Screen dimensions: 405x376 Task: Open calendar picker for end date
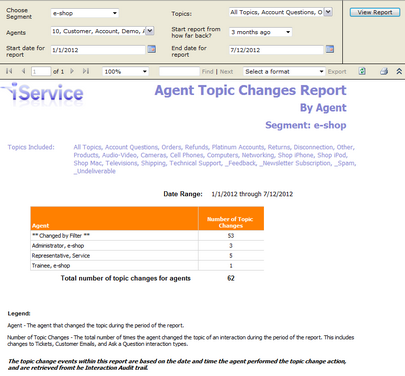[330, 49]
